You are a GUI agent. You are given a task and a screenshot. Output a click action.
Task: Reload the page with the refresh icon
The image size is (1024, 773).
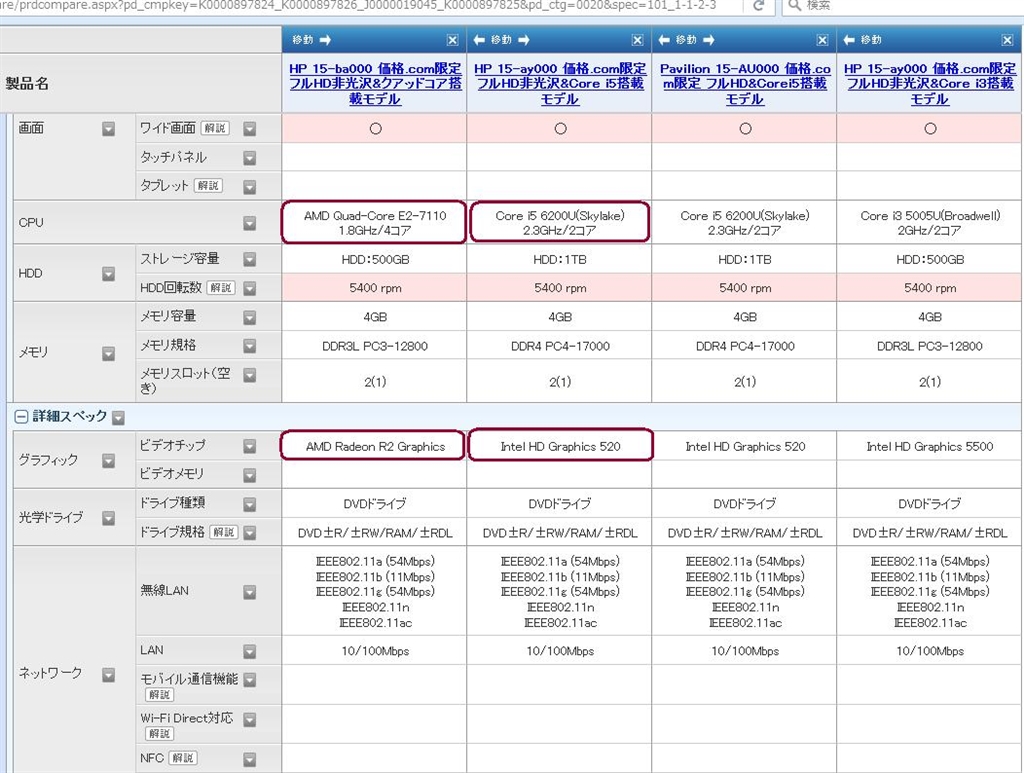[758, 6]
